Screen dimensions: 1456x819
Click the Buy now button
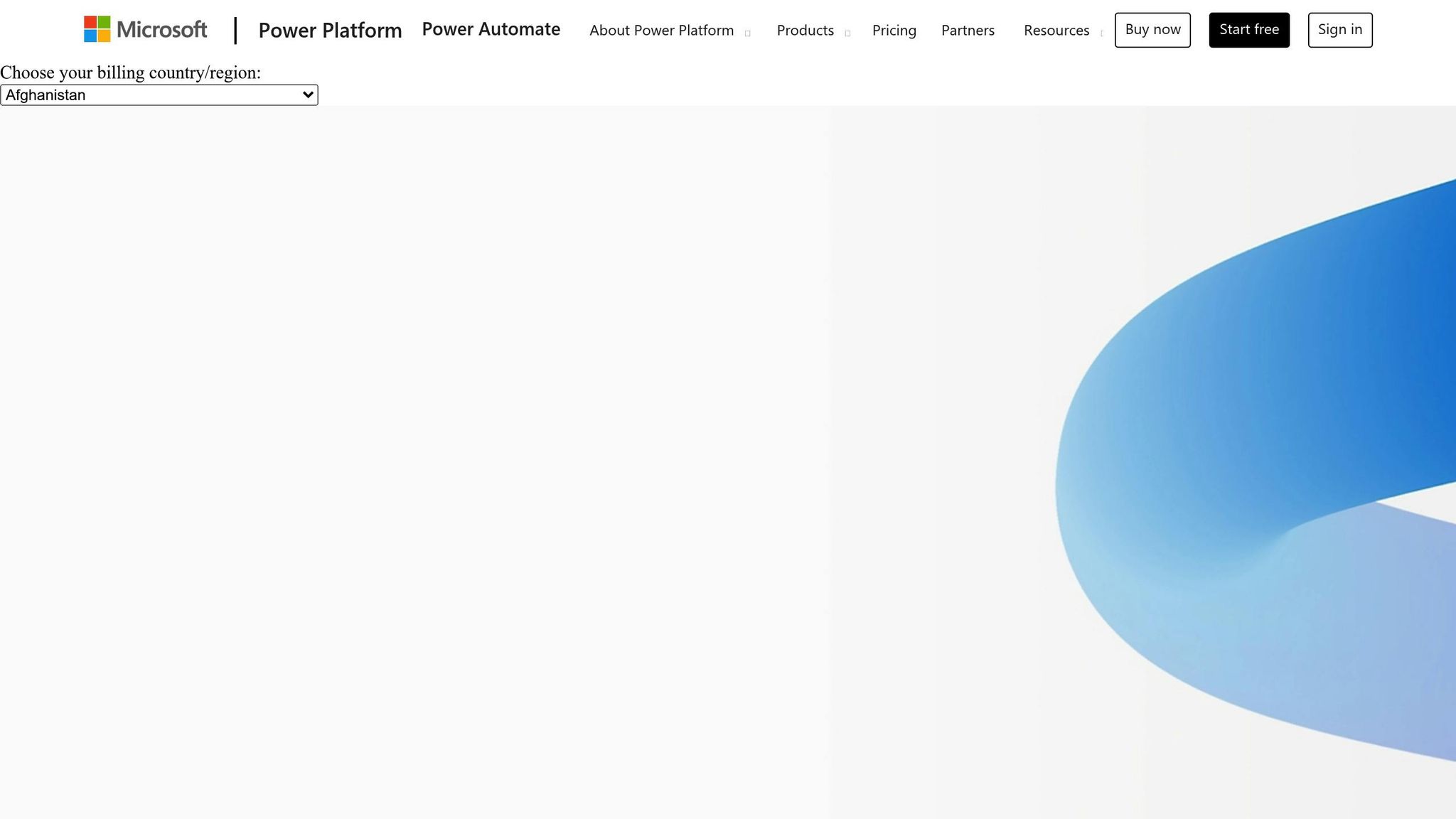pyautogui.click(x=1152, y=30)
